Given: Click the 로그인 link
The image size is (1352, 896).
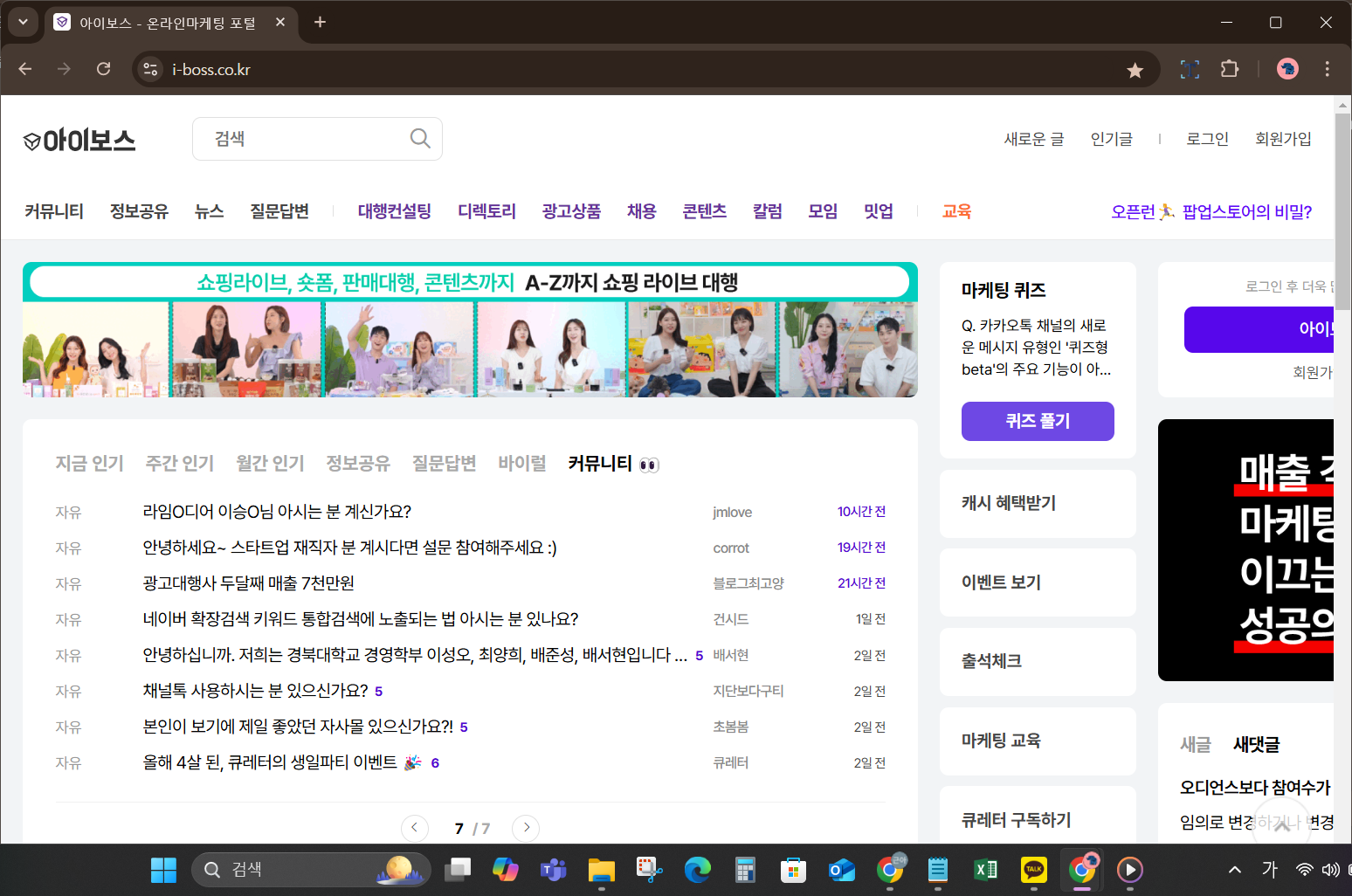Looking at the screenshot, I should click(x=1207, y=138).
